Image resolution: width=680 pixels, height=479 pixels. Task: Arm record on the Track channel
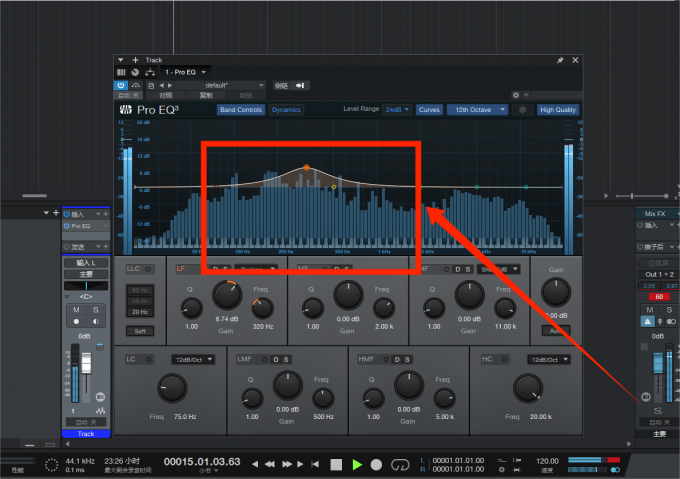pos(76,322)
